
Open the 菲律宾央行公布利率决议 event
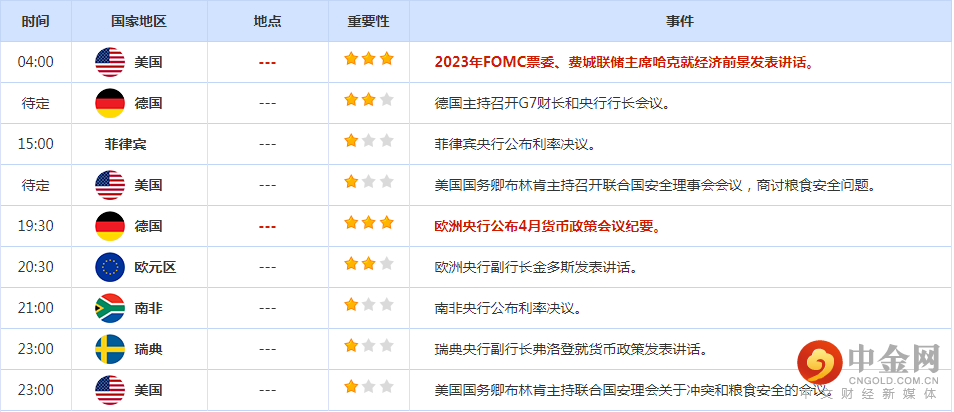point(515,144)
